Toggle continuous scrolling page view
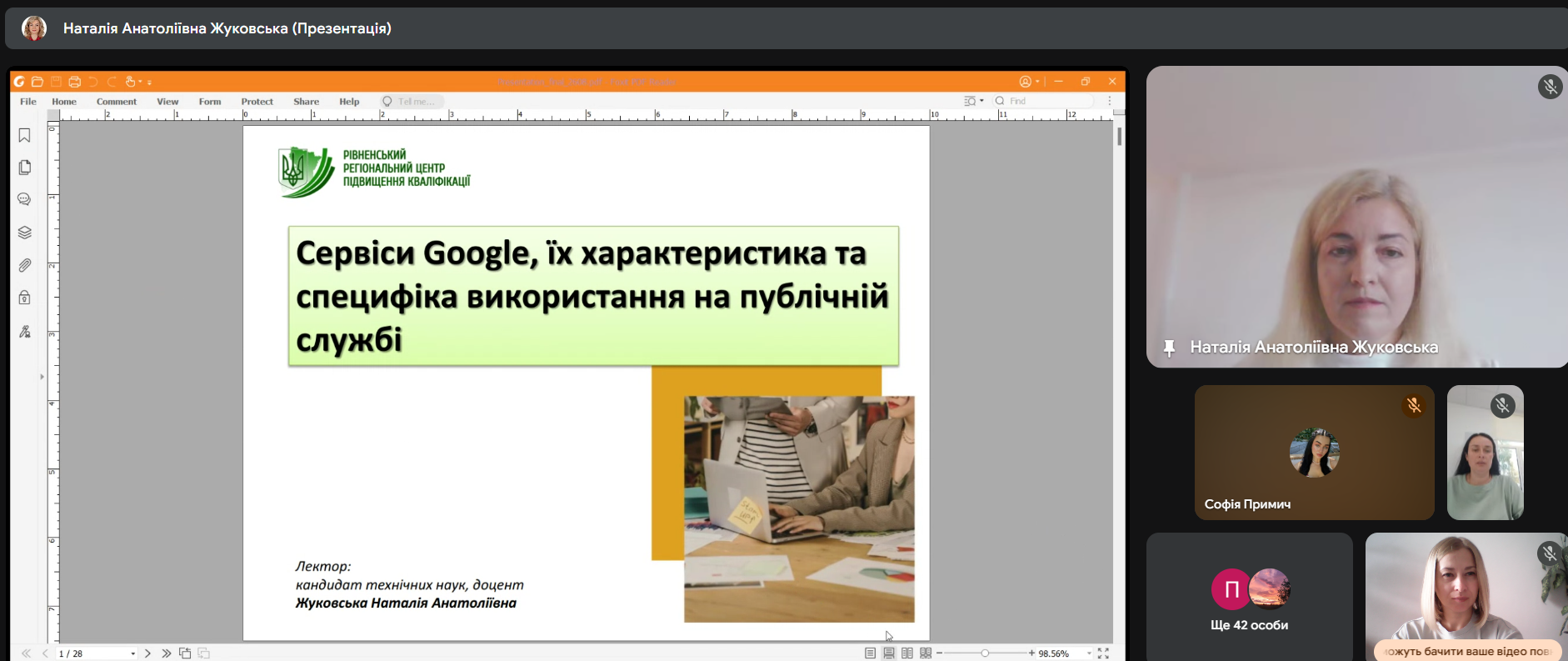Screen dimensions: 1568x661 tap(889, 653)
